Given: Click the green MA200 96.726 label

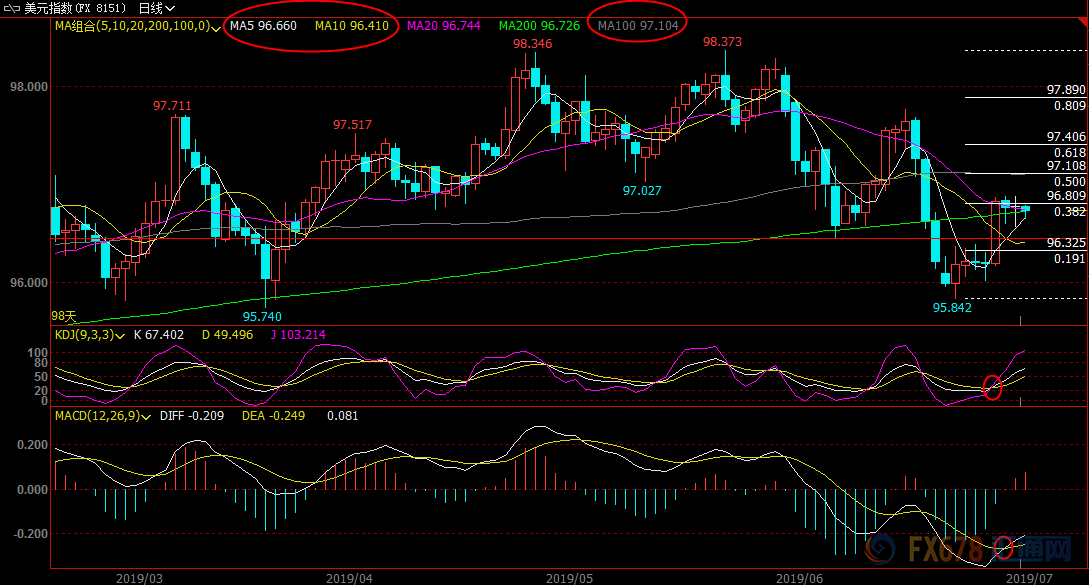Looking at the screenshot, I should coord(539,26).
